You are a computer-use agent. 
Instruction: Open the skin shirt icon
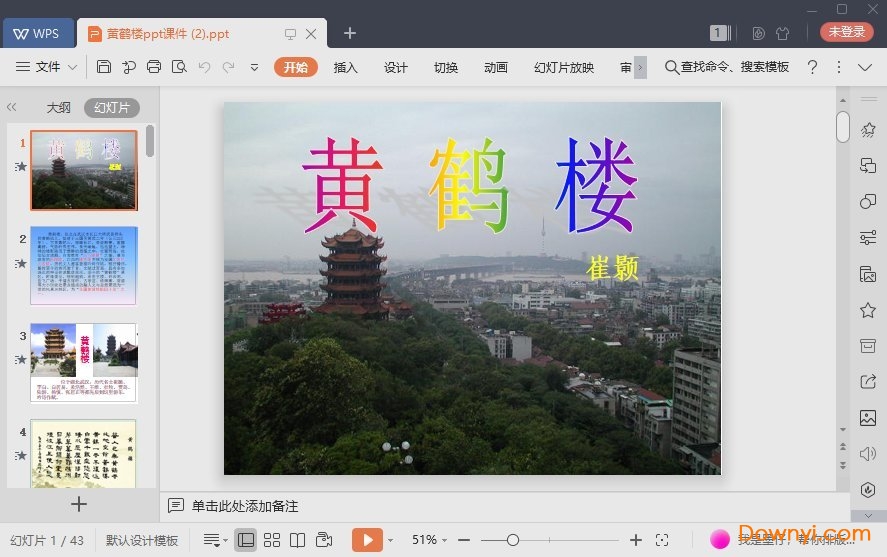pyautogui.click(x=783, y=33)
